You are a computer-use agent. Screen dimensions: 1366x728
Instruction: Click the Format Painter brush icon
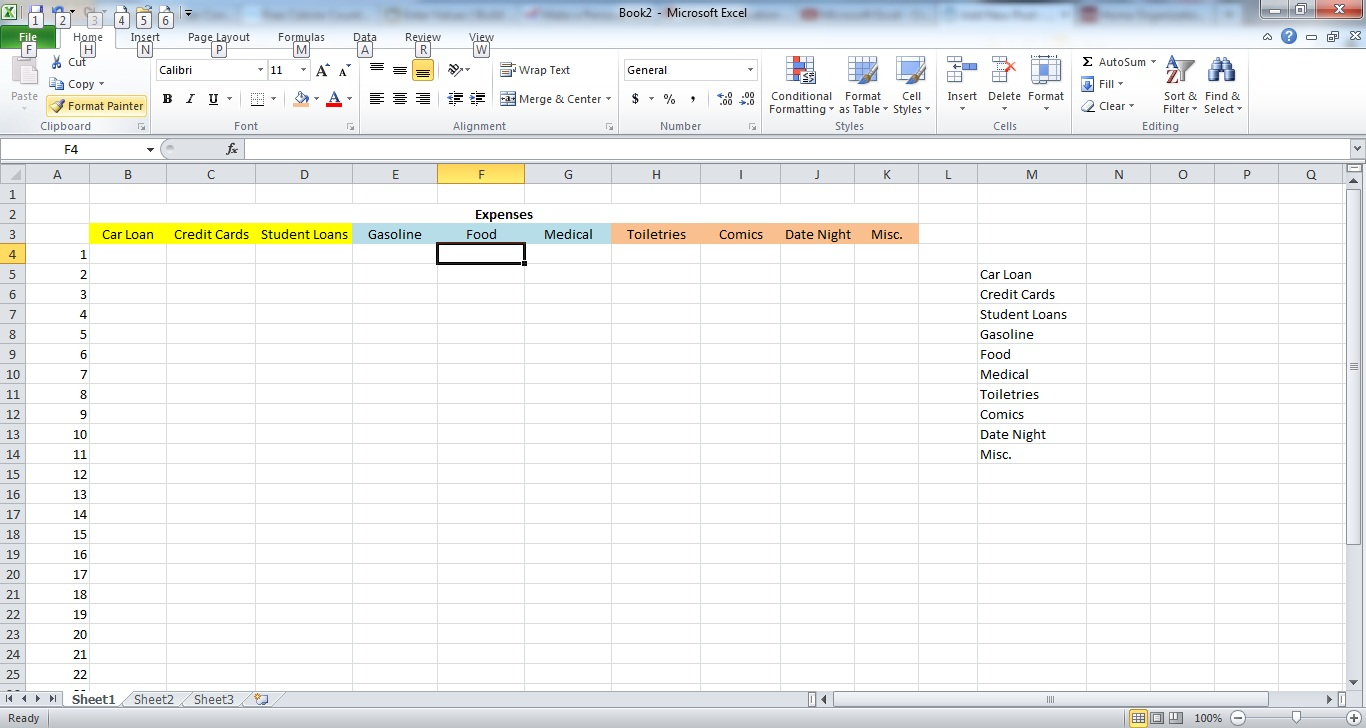(58, 106)
